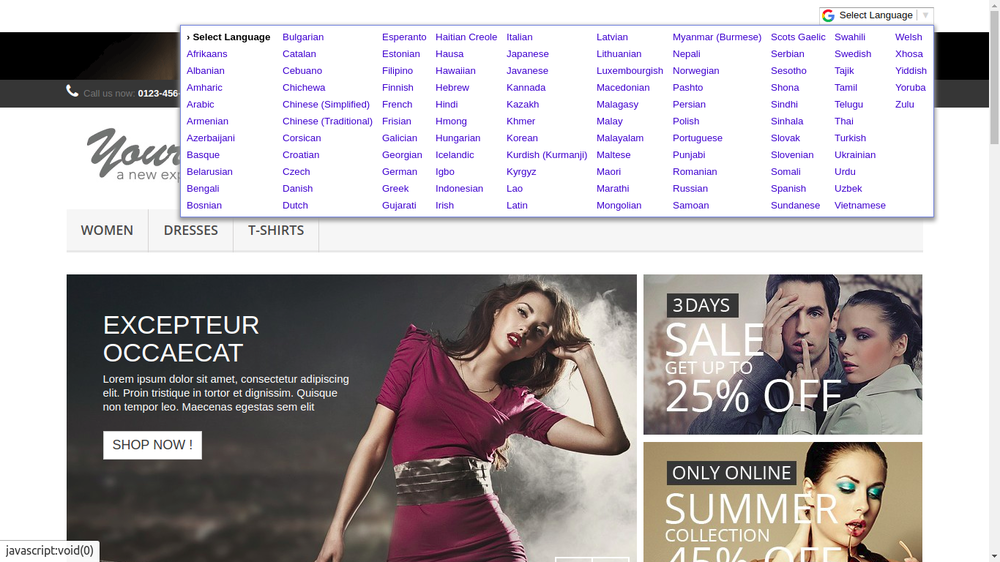
Task: Open the Summer Collection online banner
Action: point(783,502)
